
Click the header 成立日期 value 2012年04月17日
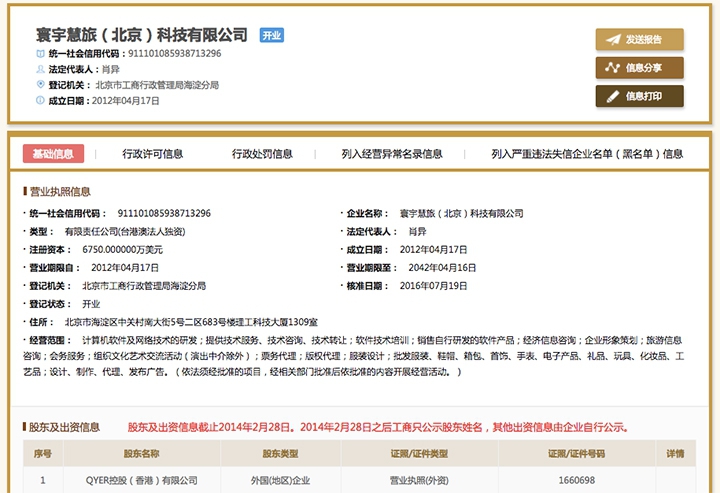pyautogui.click(x=126, y=101)
